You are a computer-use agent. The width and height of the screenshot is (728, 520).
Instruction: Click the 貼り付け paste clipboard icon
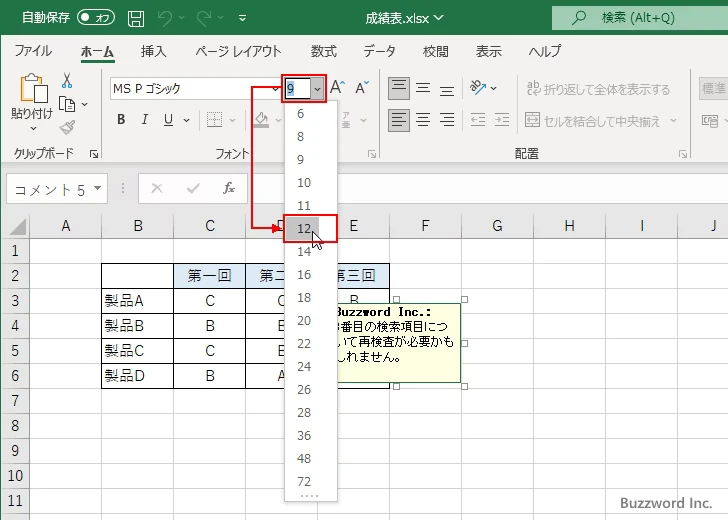(33, 88)
